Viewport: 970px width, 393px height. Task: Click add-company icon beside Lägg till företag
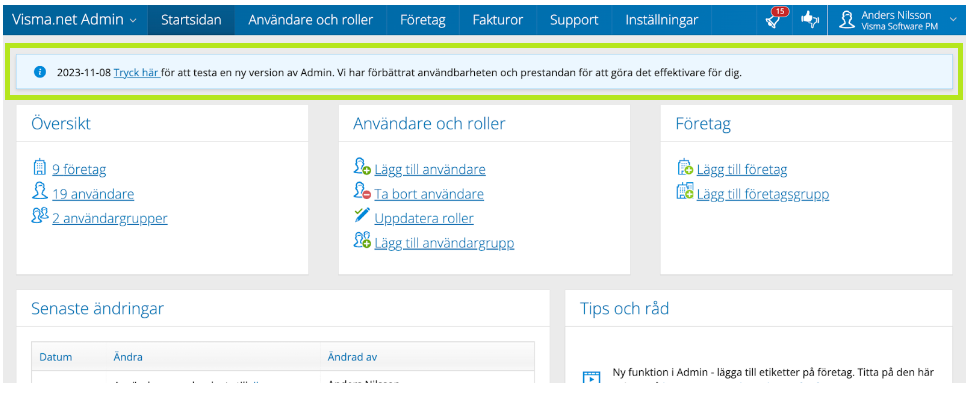point(685,167)
